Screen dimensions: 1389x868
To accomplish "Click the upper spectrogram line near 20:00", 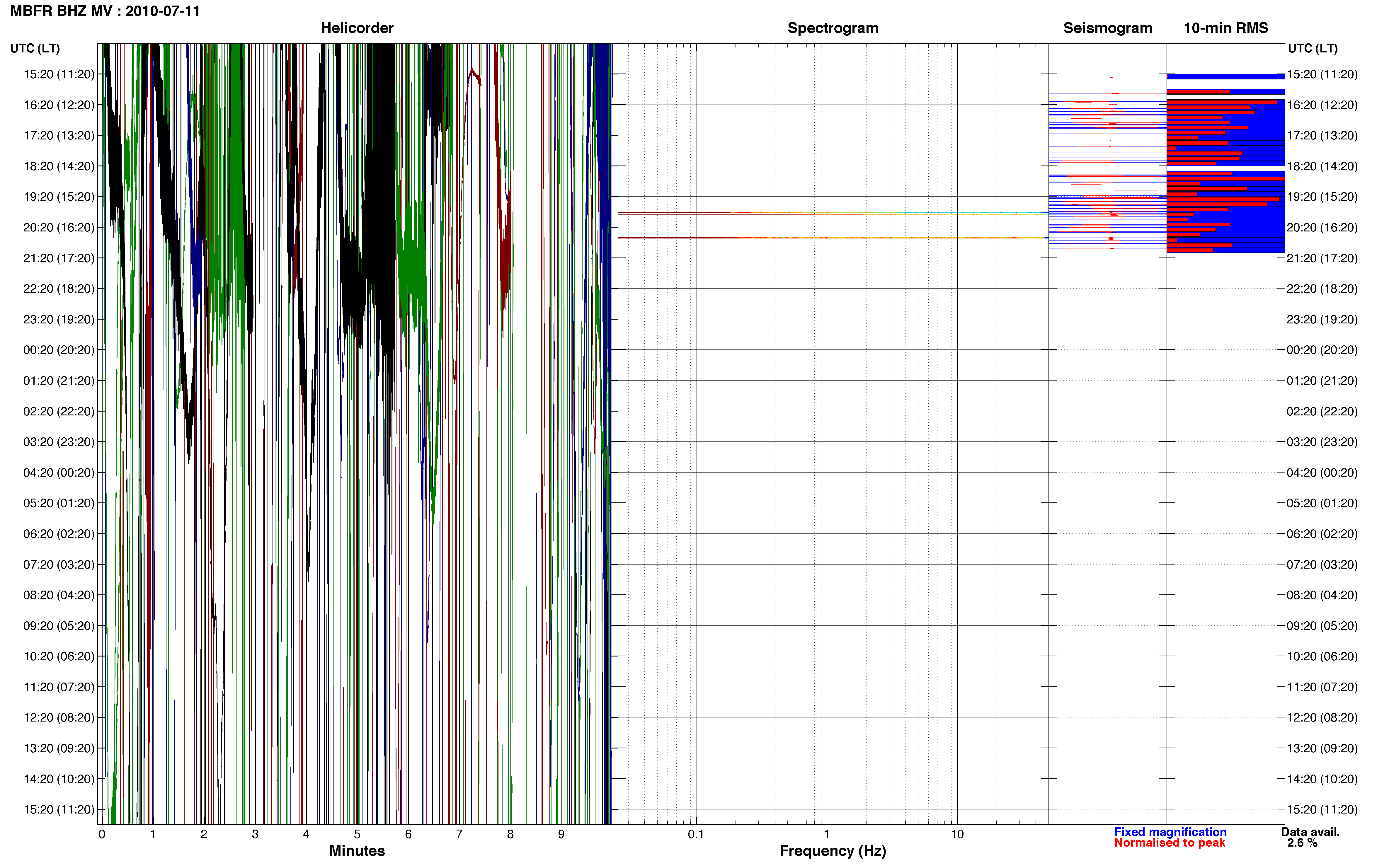I will (x=833, y=212).
